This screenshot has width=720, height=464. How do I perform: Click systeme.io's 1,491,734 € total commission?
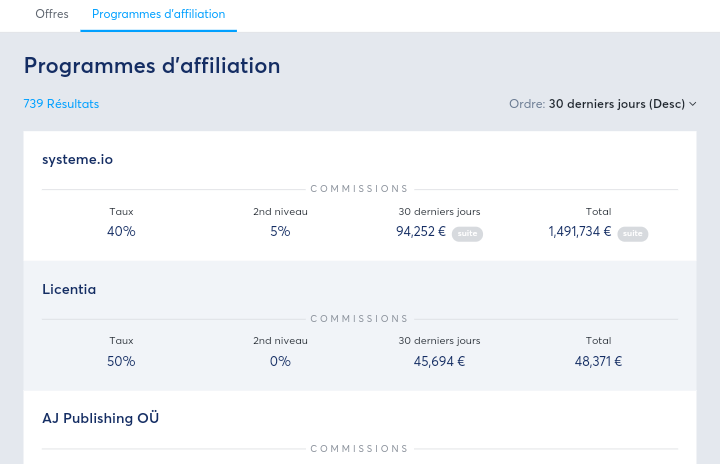point(581,232)
